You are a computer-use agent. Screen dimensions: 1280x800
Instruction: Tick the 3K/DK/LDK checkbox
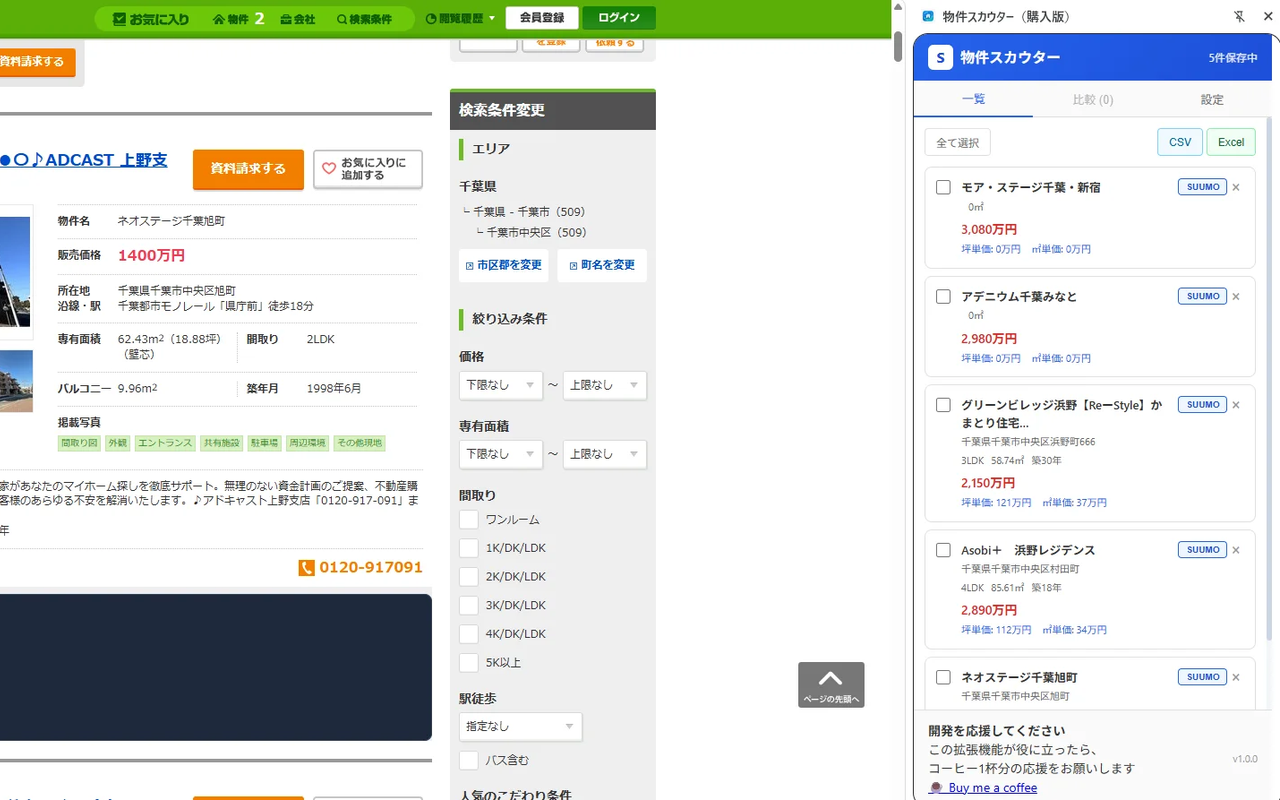469,605
